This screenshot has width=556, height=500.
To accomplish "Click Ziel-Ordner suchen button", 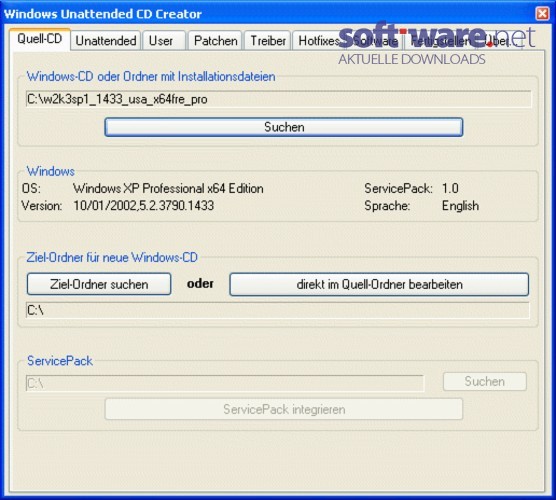I will pyautogui.click(x=99, y=284).
